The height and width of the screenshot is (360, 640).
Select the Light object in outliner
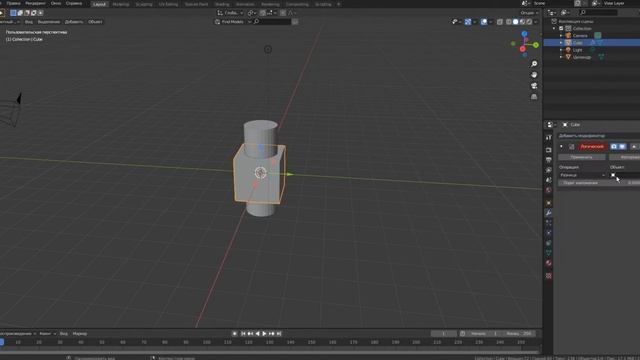tap(578, 50)
